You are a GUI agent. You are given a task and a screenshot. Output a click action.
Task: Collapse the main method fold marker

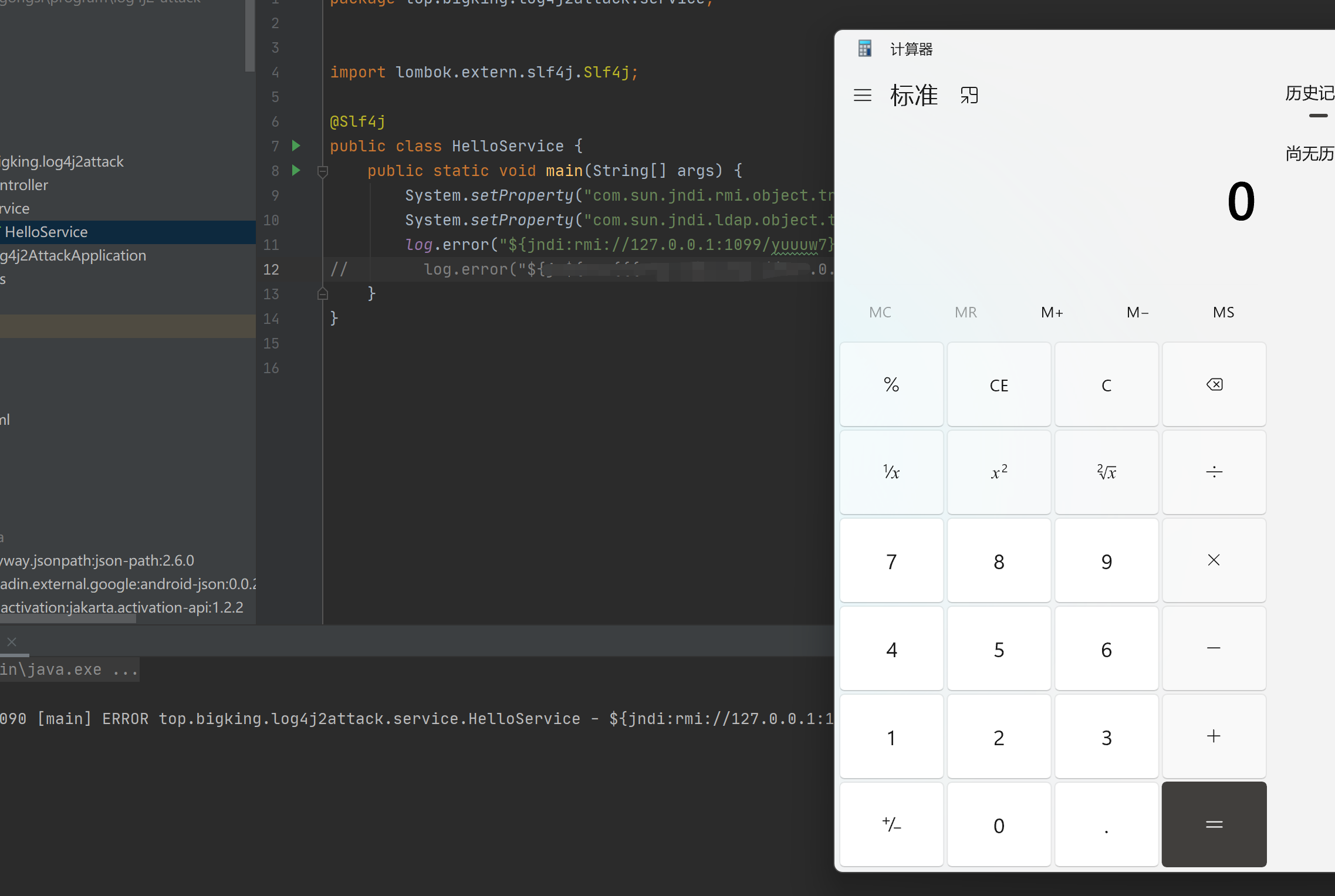click(x=322, y=171)
